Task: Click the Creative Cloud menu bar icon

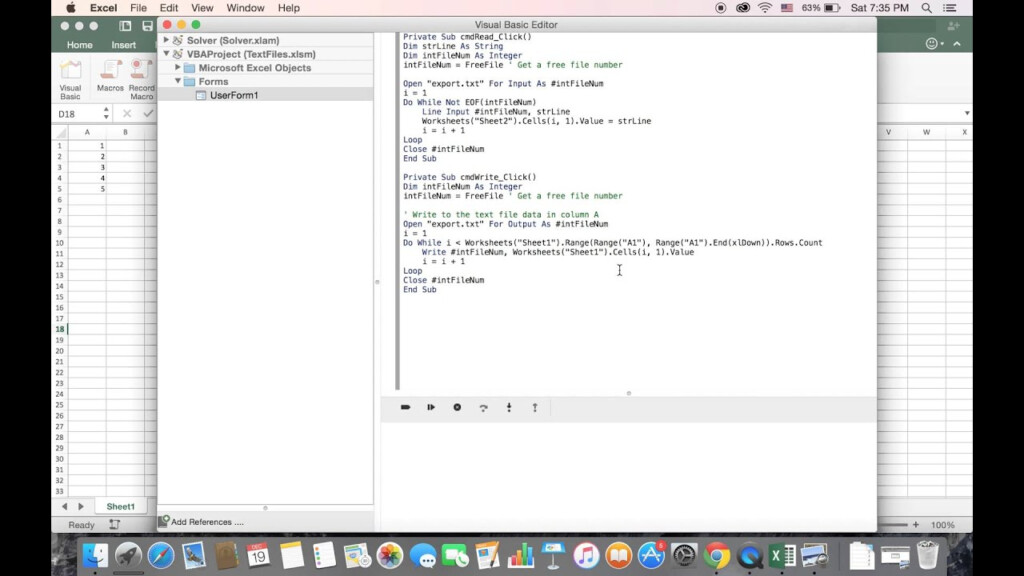Action: coord(743,8)
